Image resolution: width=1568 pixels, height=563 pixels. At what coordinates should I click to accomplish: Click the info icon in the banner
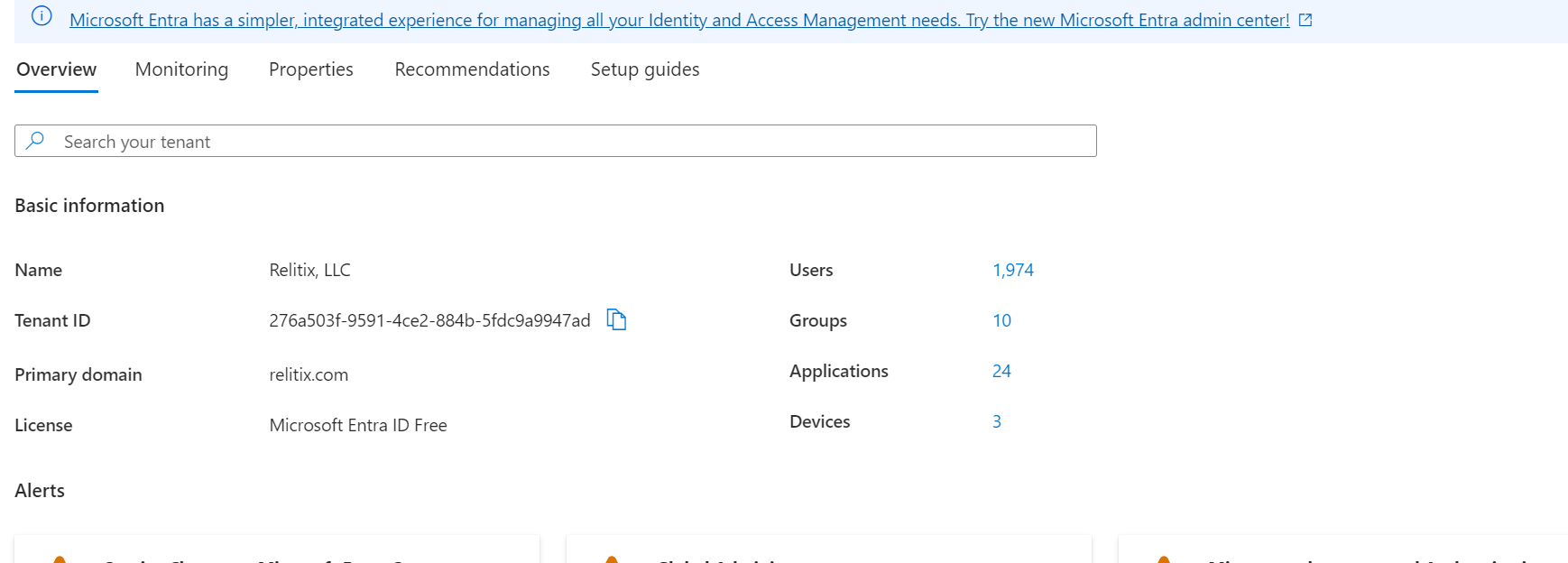click(x=42, y=16)
